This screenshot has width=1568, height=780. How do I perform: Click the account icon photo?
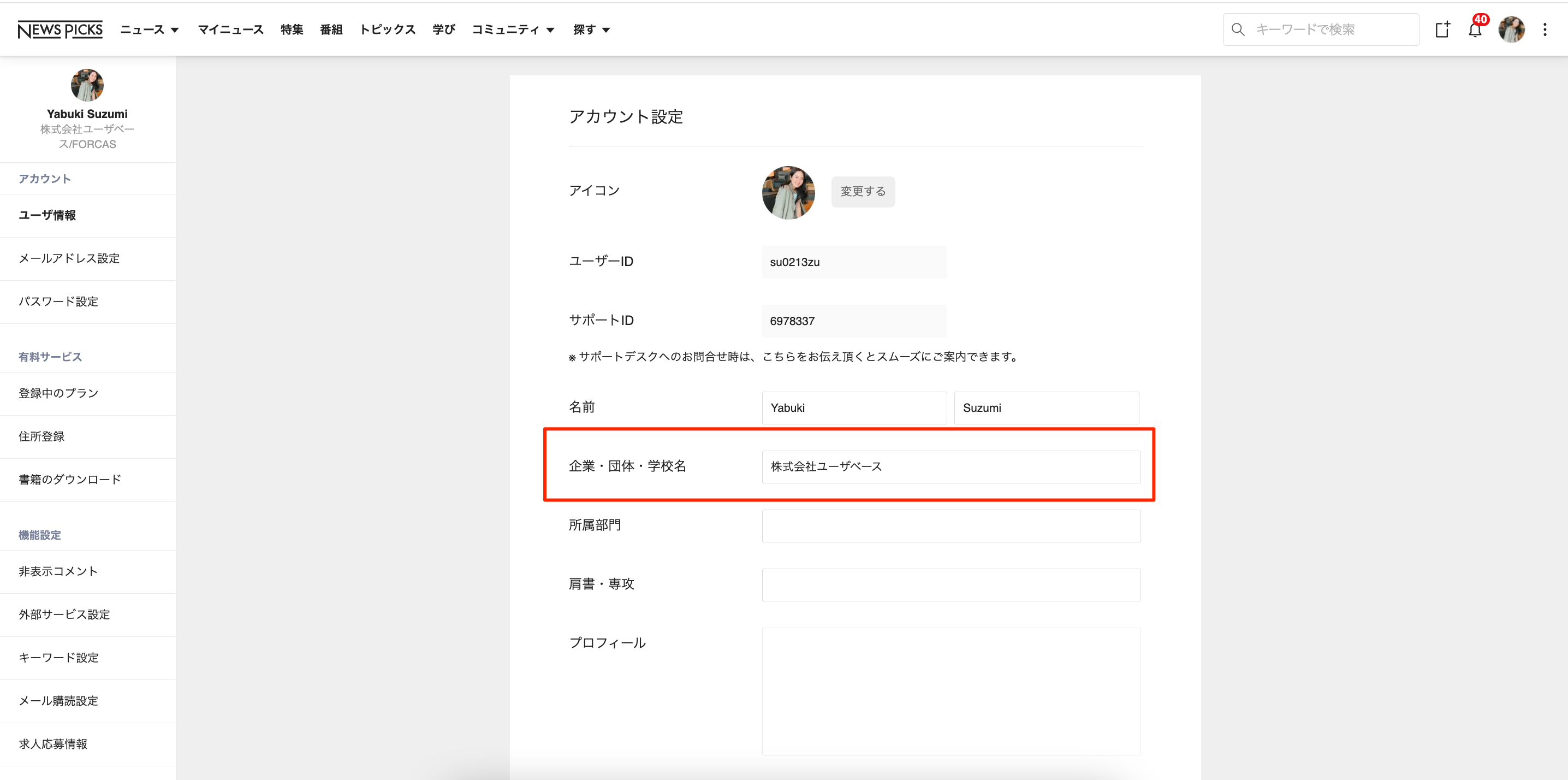(x=788, y=192)
